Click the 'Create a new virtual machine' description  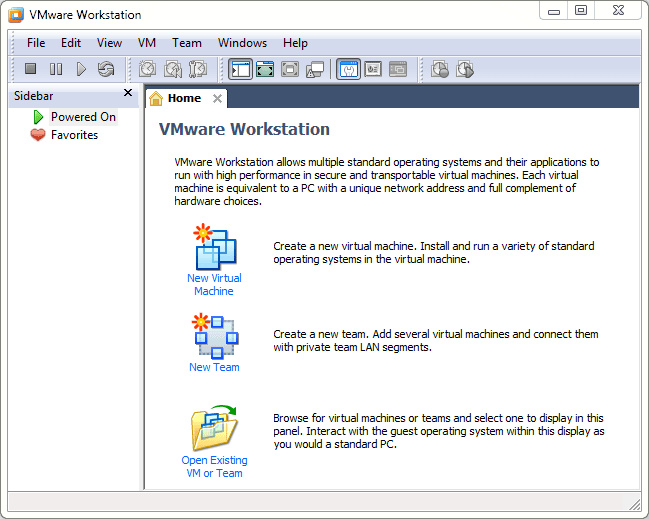[x=434, y=252]
